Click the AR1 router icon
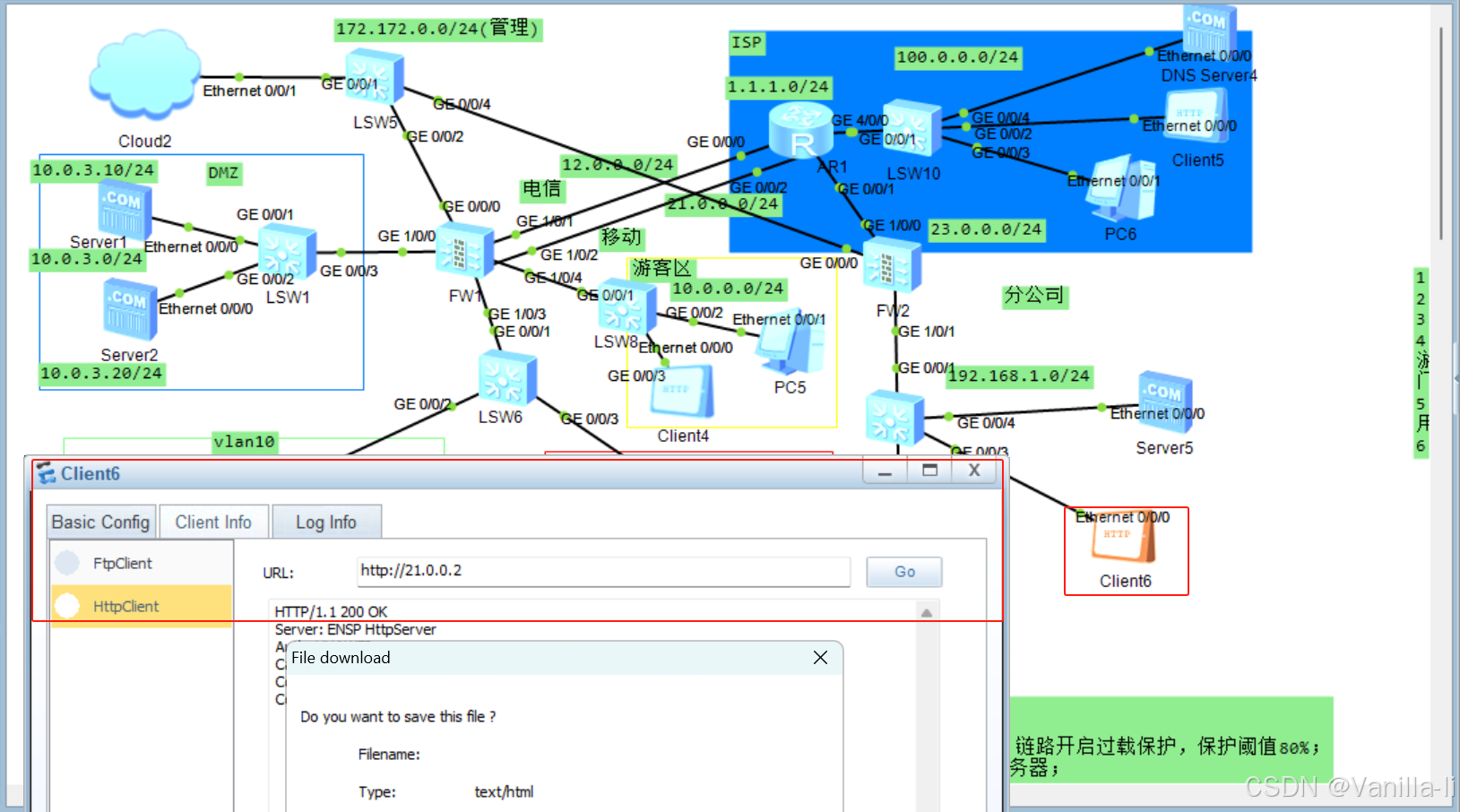The height and width of the screenshot is (812, 1460). pyautogui.click(x=800, y=132)
